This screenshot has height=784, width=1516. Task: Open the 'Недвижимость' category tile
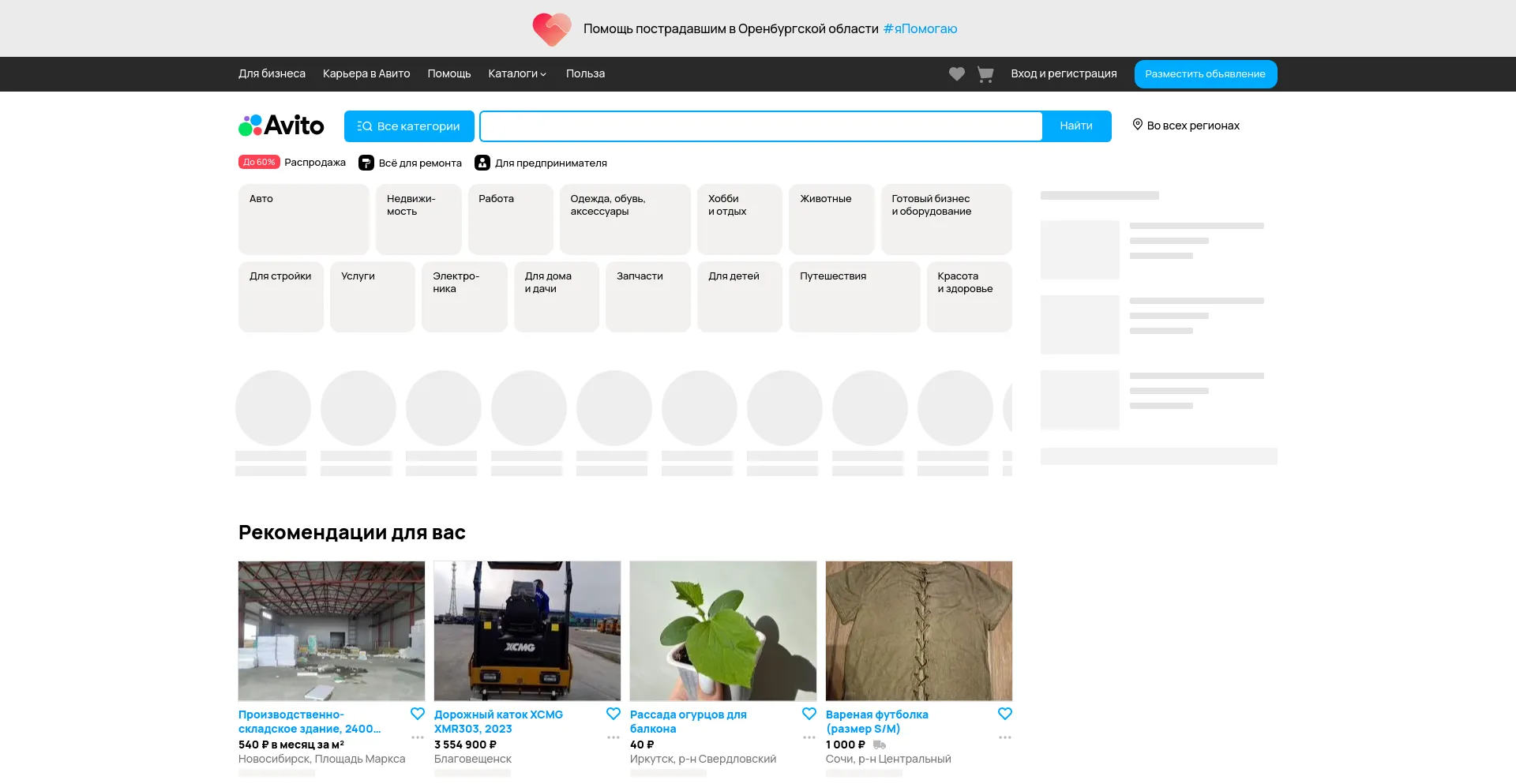[418, 219]
